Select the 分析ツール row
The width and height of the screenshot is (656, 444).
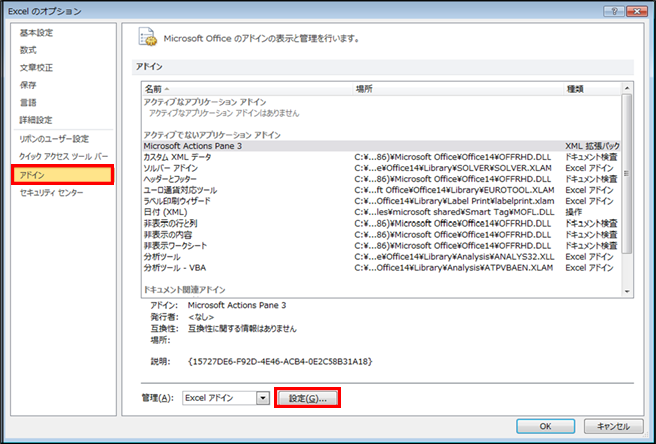[x=381, y=257]
